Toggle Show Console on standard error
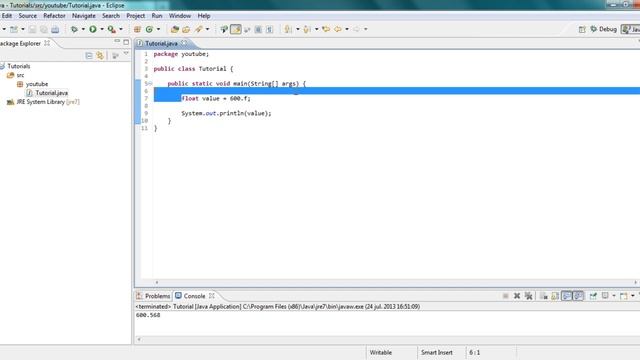Screen dimensions: 640x360 pyautogui.click(x=578, y=296)
